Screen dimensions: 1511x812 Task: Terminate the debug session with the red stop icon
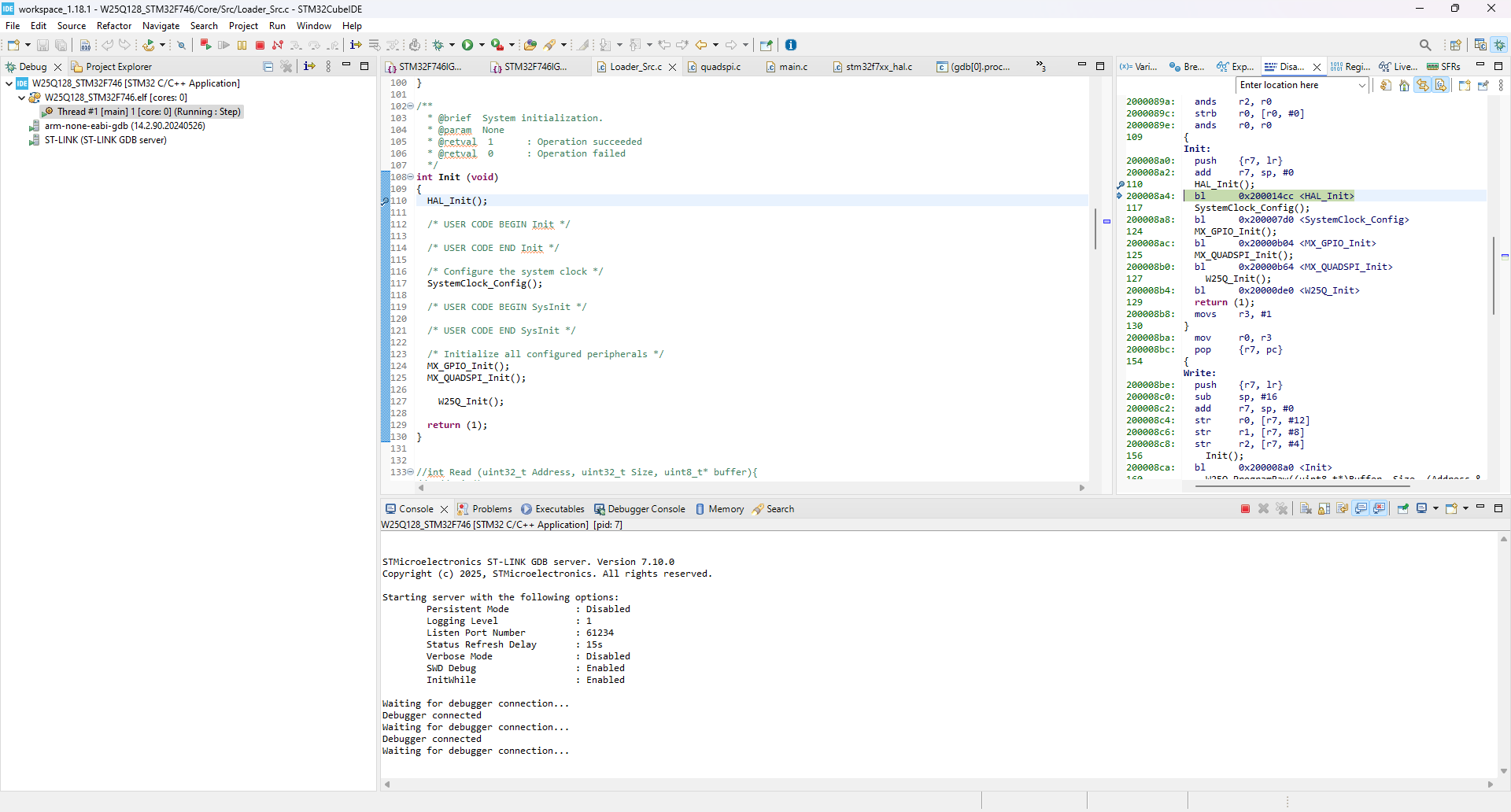tap(260, 45)
